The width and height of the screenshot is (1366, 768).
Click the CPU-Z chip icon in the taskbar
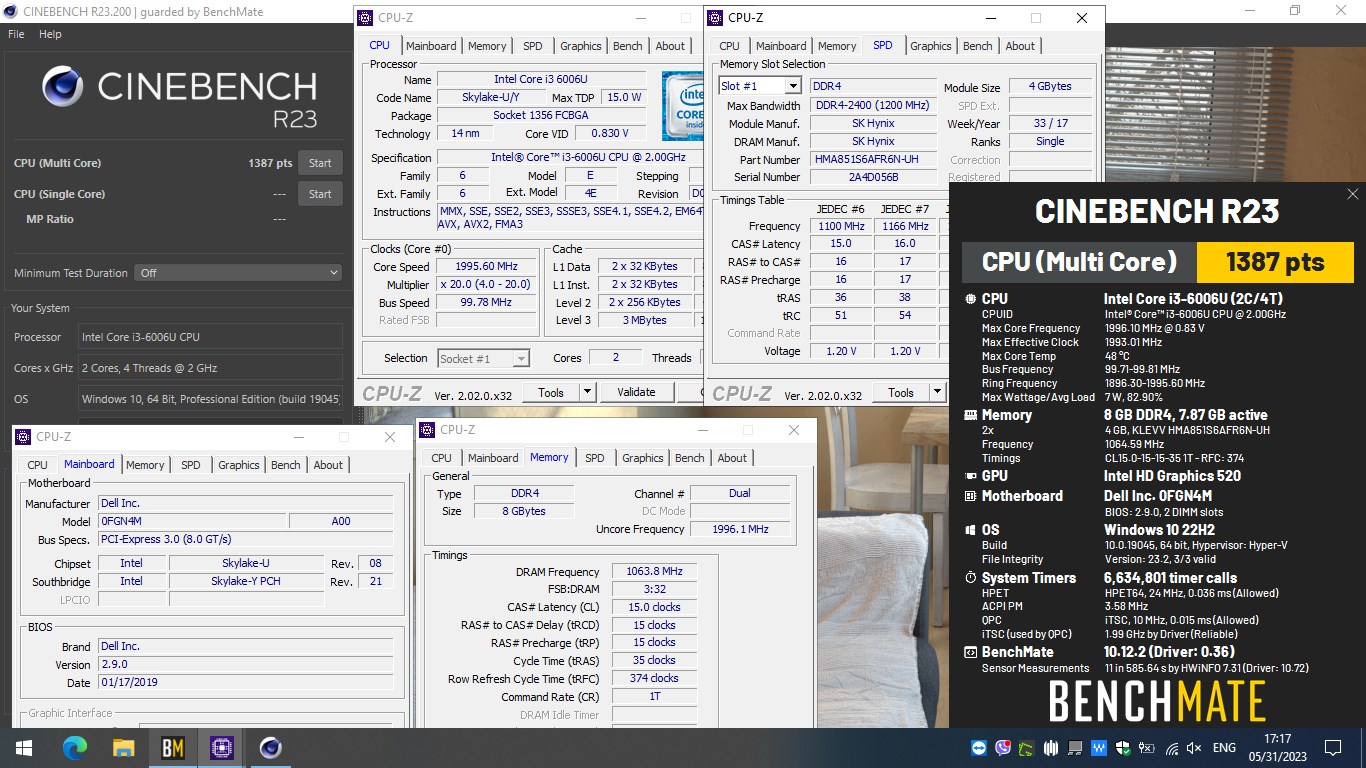point(222,747)
